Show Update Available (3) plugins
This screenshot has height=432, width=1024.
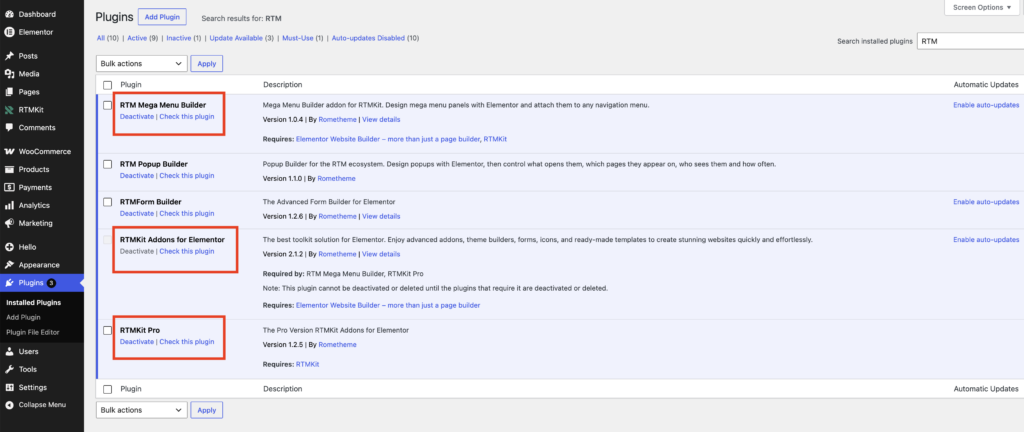tap(241, 39)
